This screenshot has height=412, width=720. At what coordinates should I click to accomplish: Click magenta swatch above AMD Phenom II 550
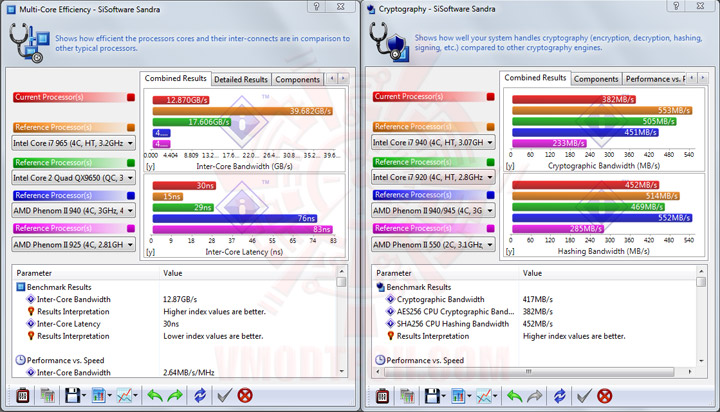(x=490, y=228)
